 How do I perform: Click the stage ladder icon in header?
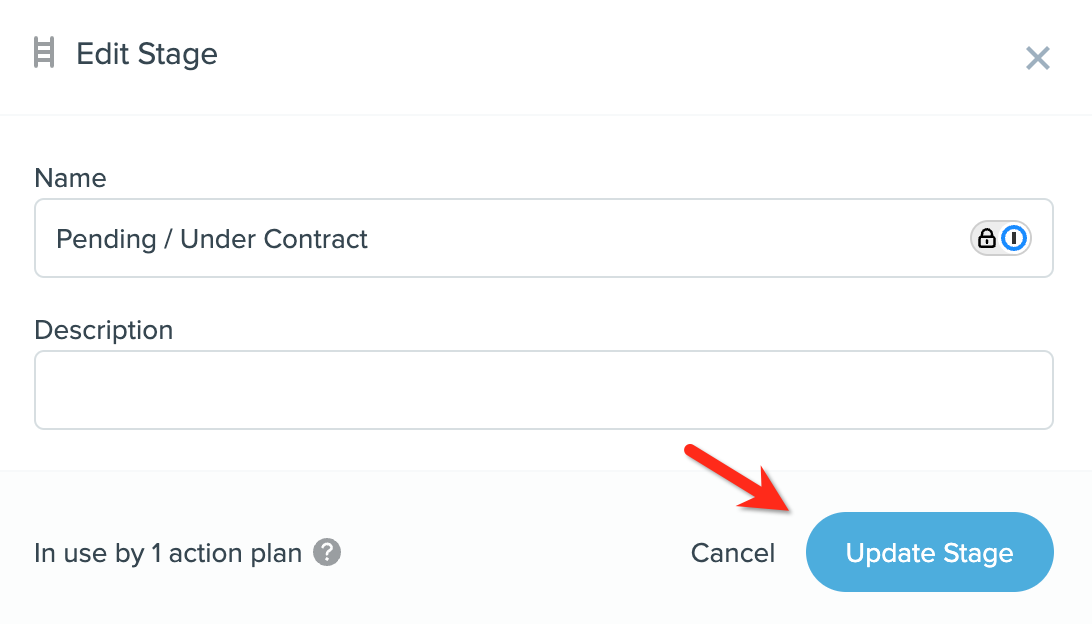pos(43,53)
